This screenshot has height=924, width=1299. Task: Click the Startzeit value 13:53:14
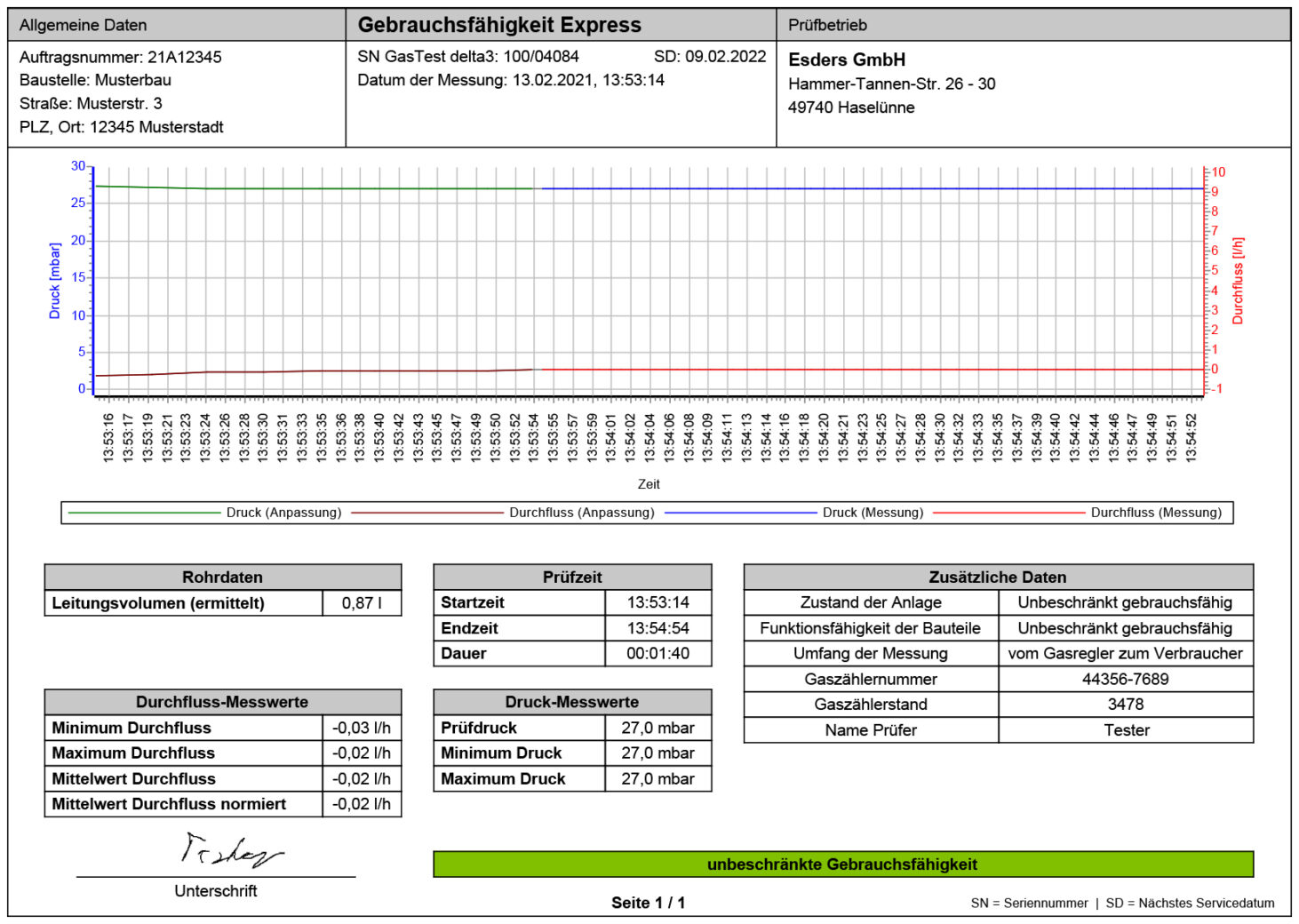click(657, 602)
